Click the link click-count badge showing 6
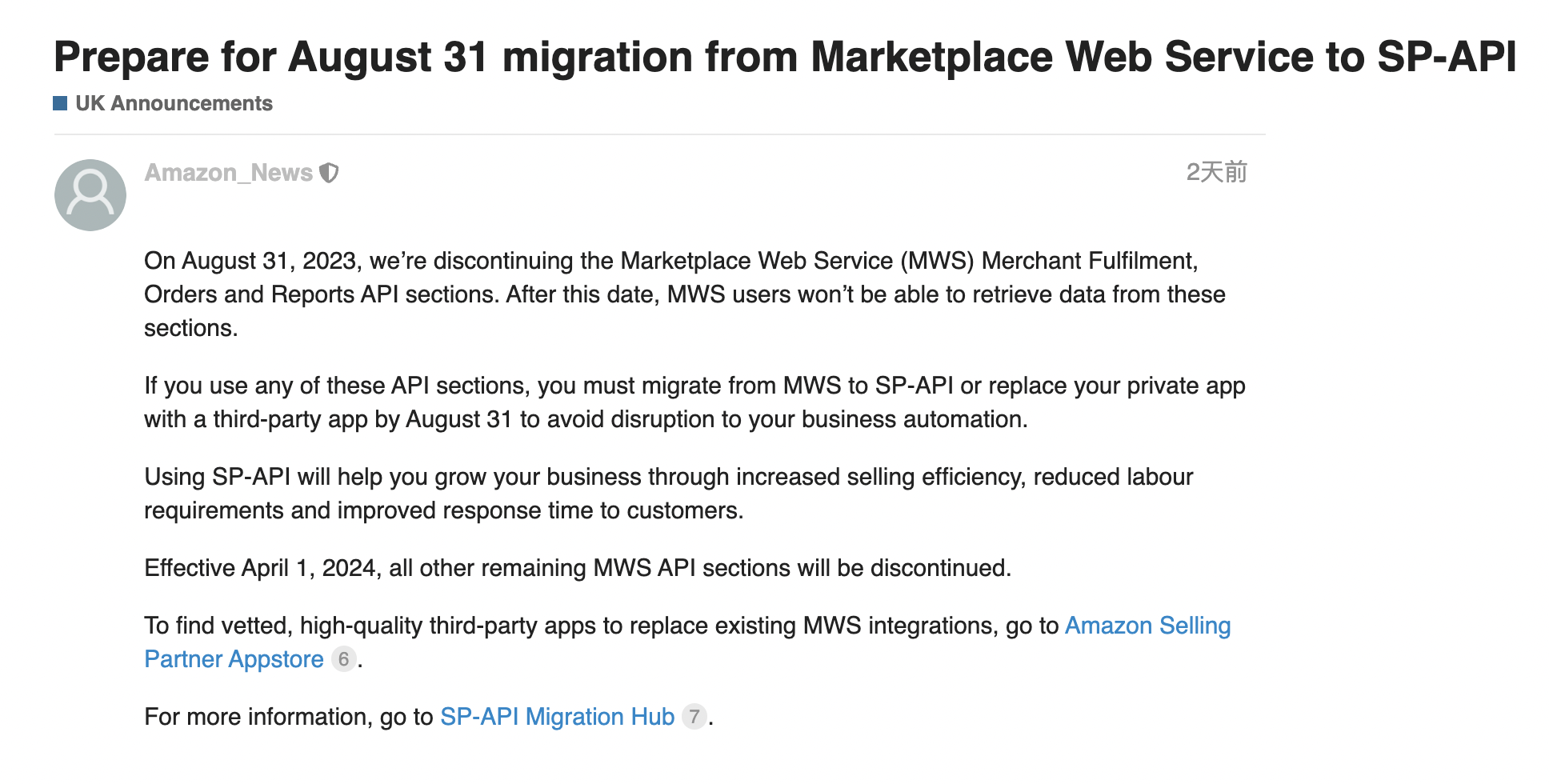 (343, 659)
